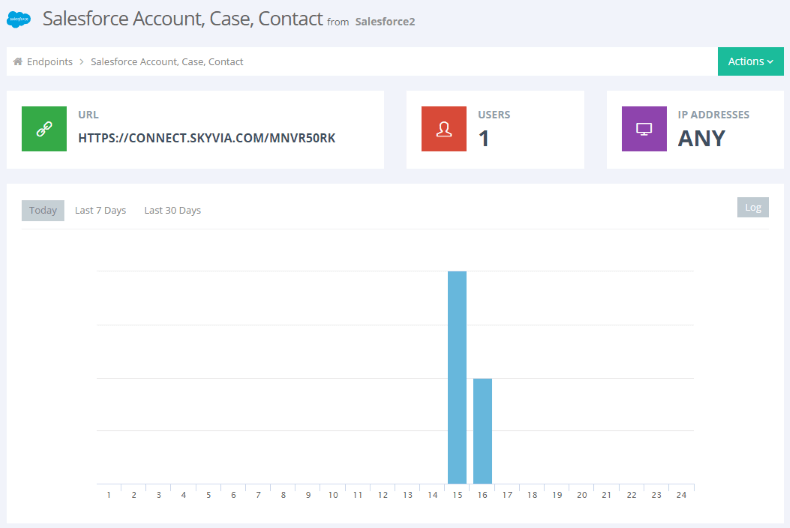Click the red Users person icon
The image size is (790, 528).
point(444,128)
